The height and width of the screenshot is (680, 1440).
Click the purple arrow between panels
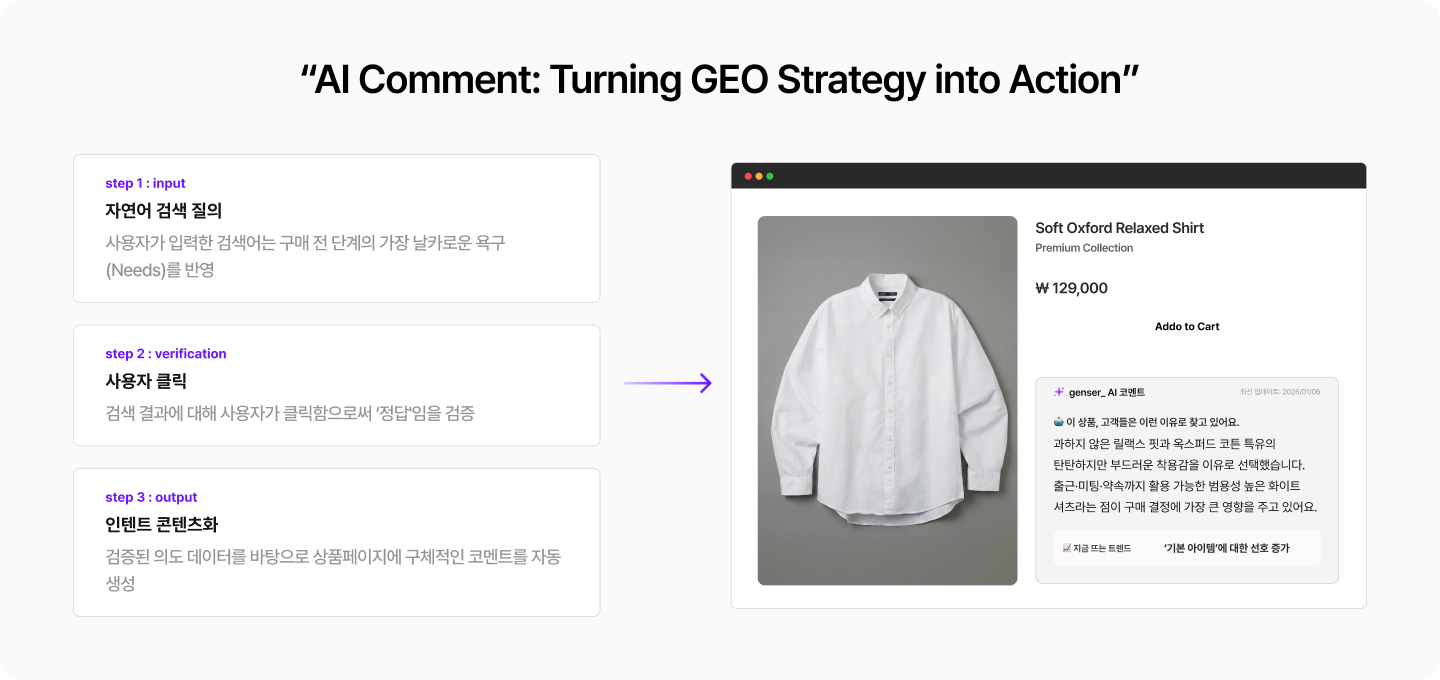pyautogui.click(x=667, y=381)
